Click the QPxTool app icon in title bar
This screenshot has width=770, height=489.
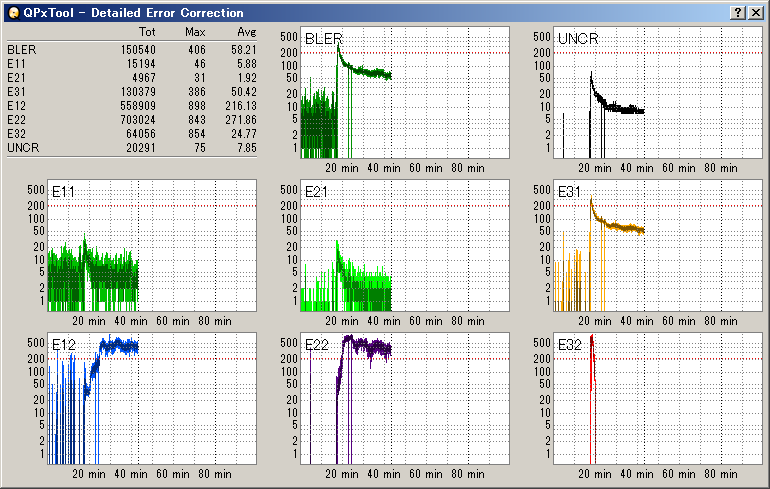(12, 12)
